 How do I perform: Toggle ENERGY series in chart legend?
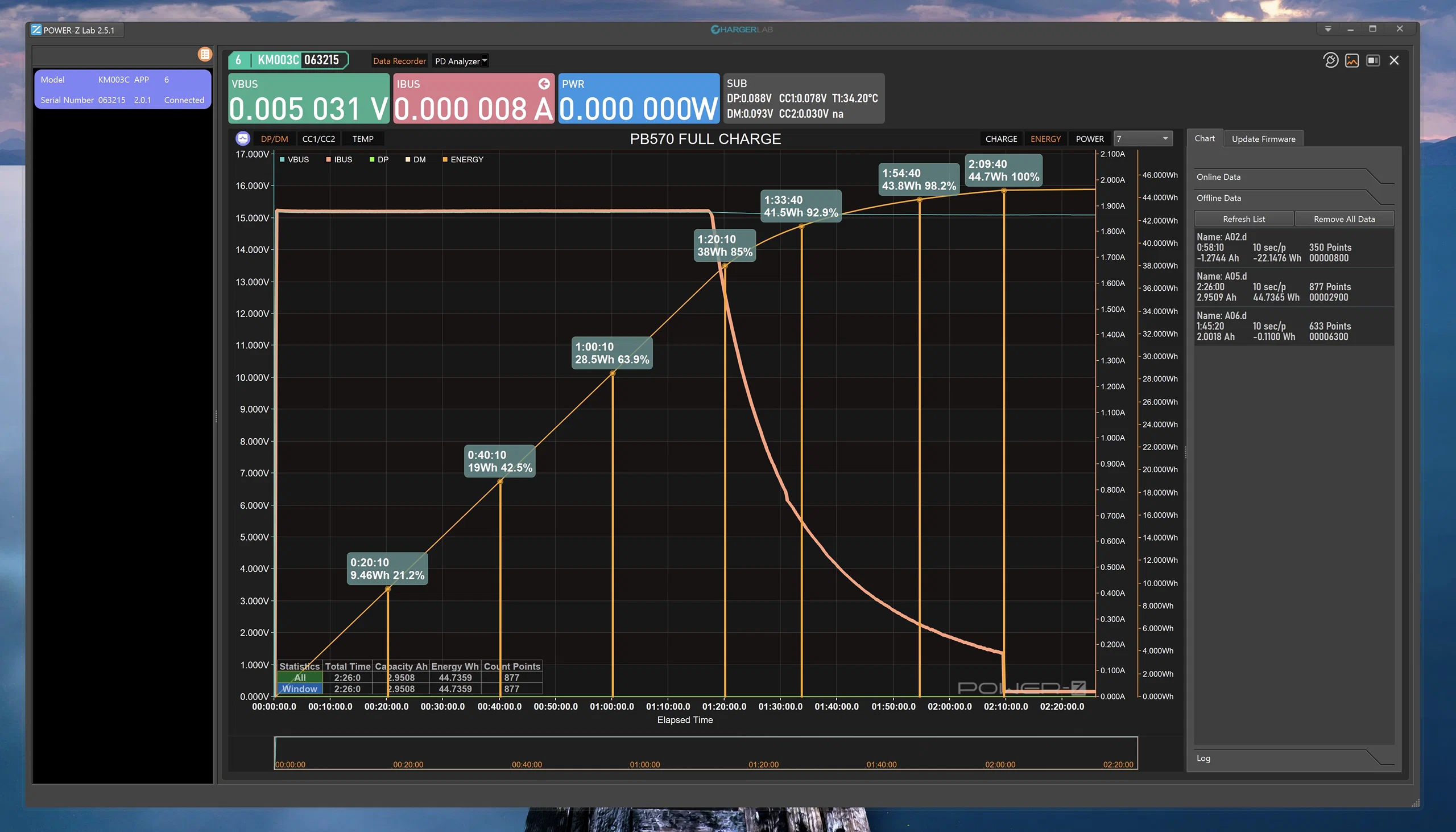tap(463, 159)
